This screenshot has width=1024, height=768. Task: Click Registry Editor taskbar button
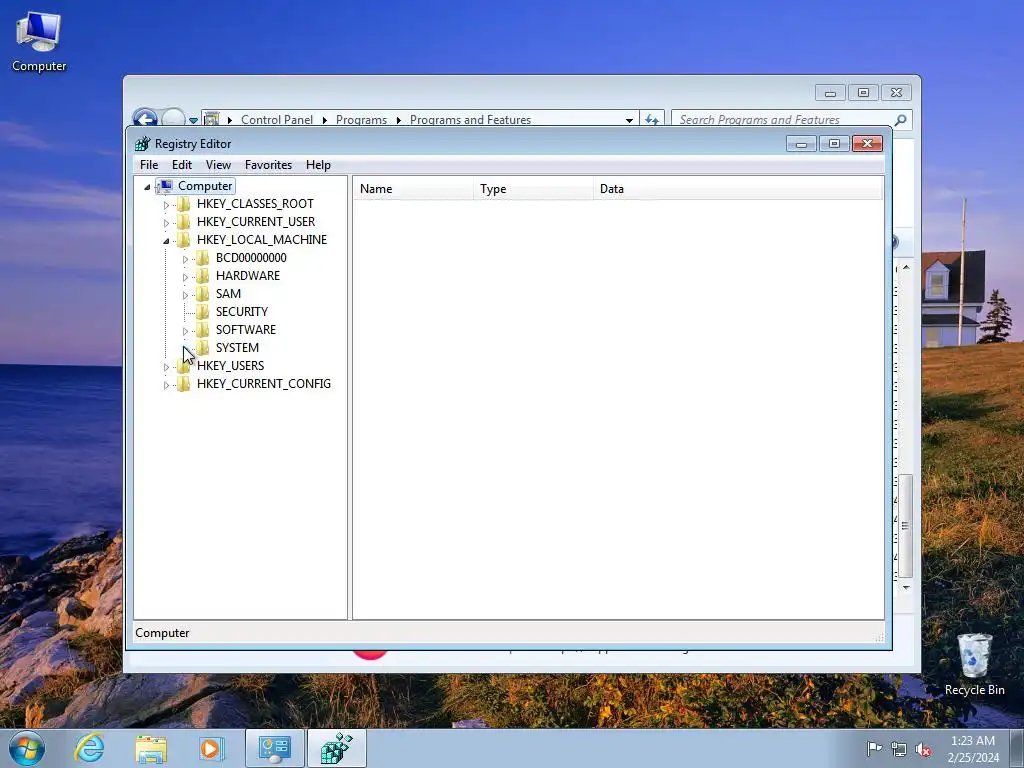(x=336, y=748)
